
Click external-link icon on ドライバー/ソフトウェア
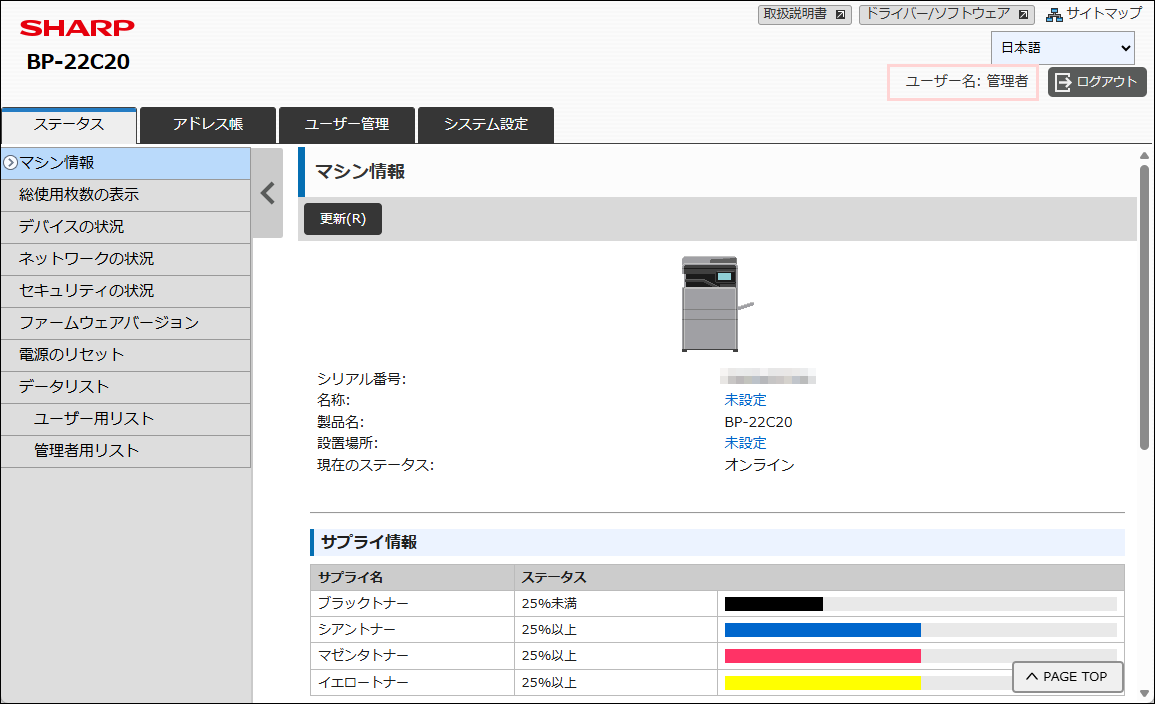pyautogui.click(x=1023, y=15)
